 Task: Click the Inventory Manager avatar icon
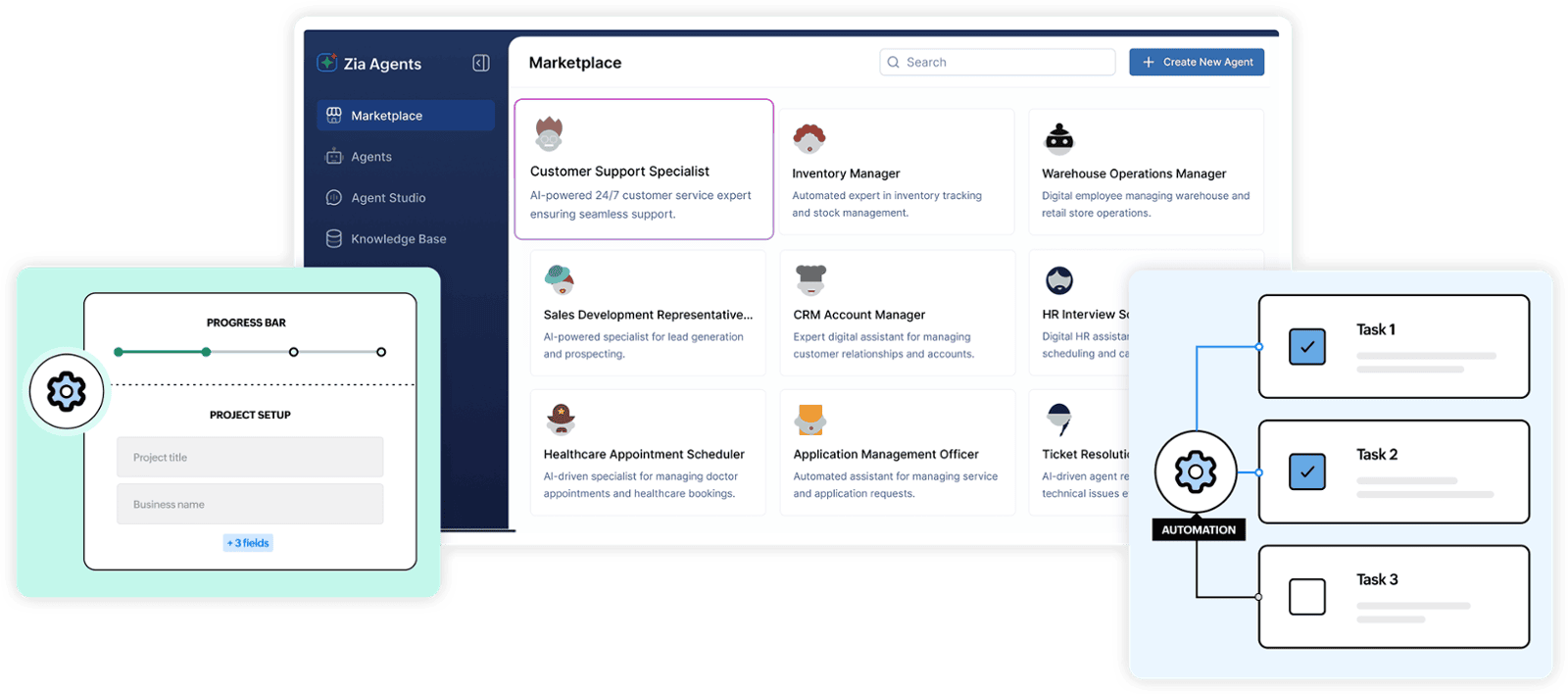click(x=808, y=139)
